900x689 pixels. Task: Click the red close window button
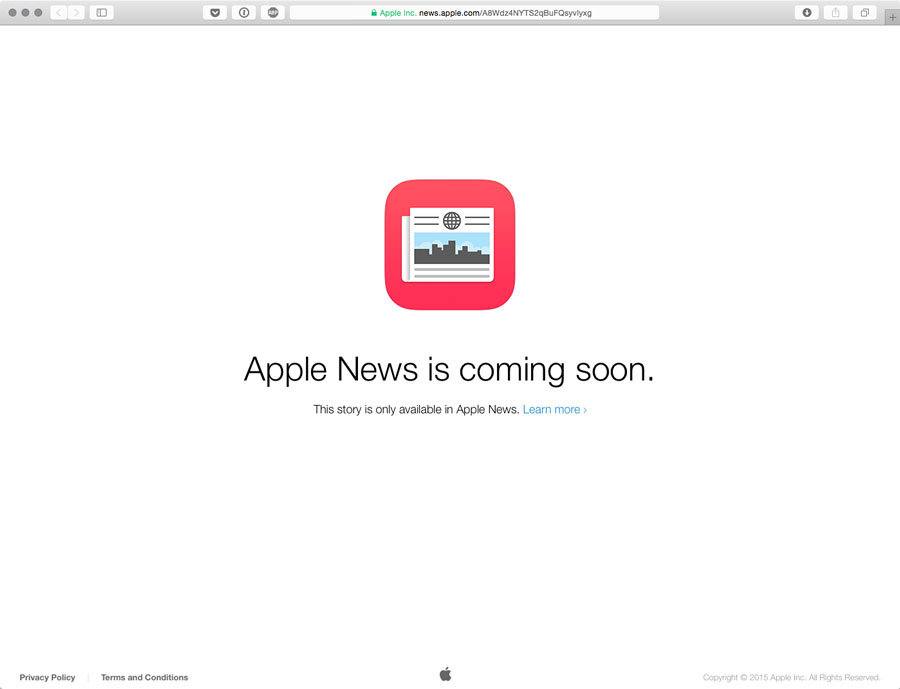[x=13, y=13]
